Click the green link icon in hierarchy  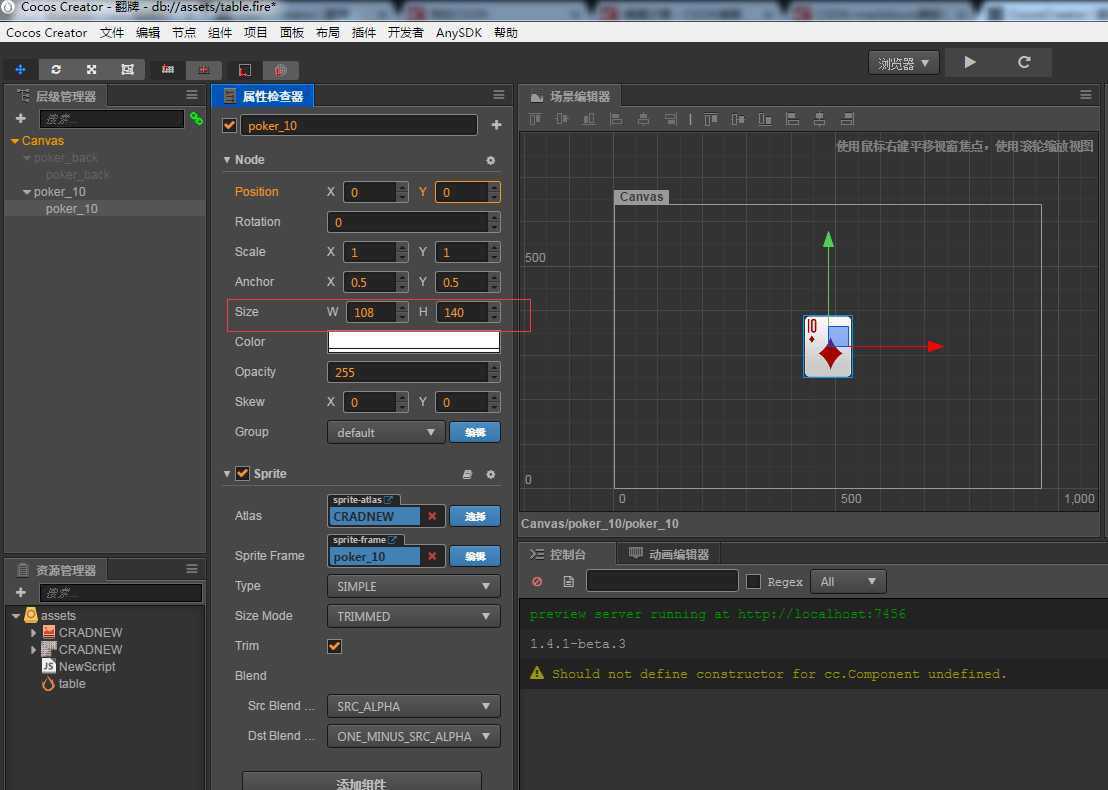pos(196,118)
